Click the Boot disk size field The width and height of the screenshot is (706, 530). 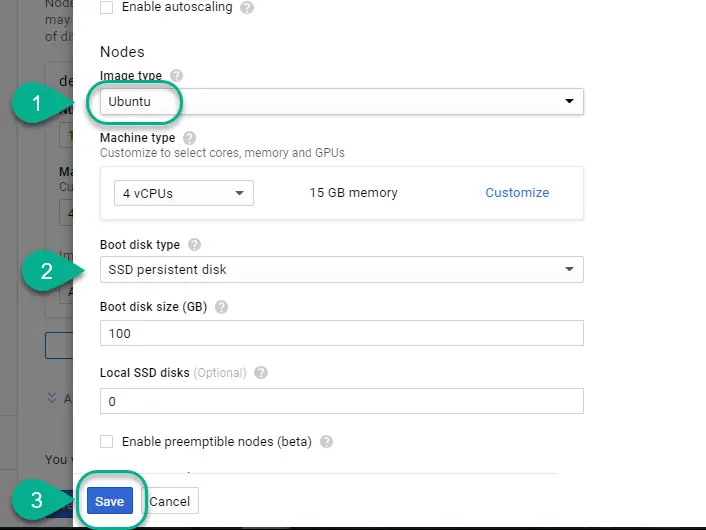tap(342, 333)
